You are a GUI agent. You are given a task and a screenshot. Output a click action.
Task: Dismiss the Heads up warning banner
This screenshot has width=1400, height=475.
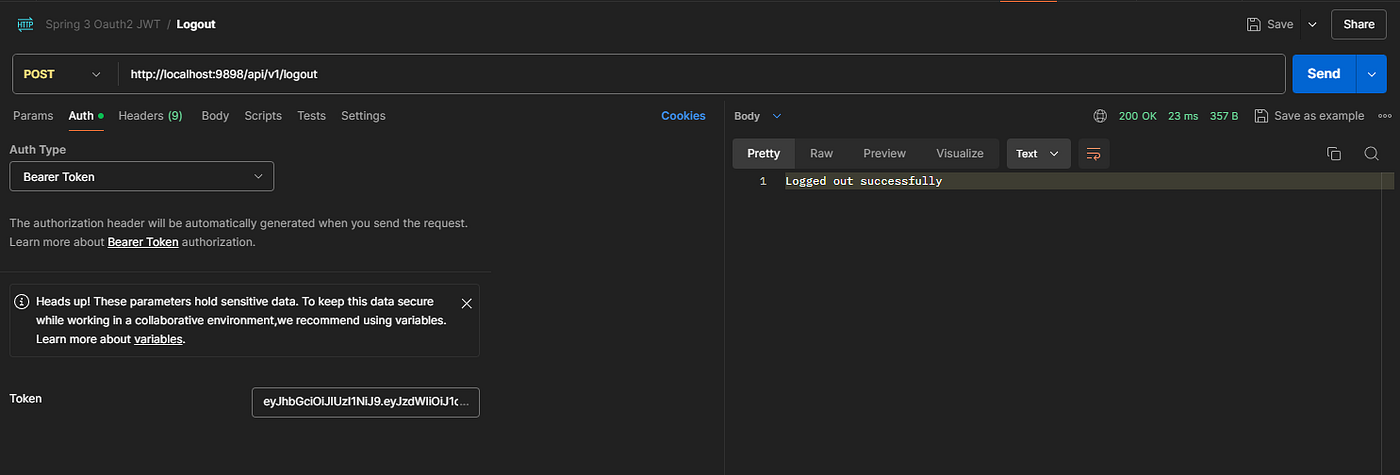467,302
